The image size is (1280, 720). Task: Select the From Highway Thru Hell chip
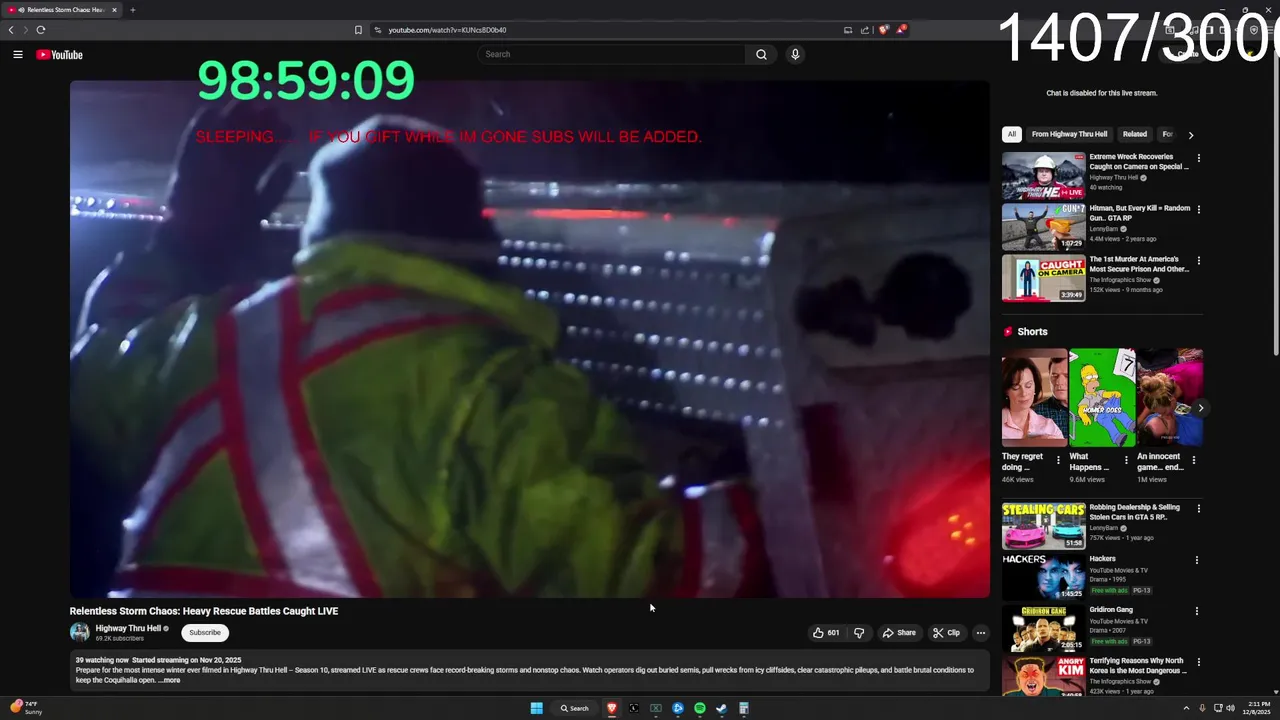[x=1069, y=134]
